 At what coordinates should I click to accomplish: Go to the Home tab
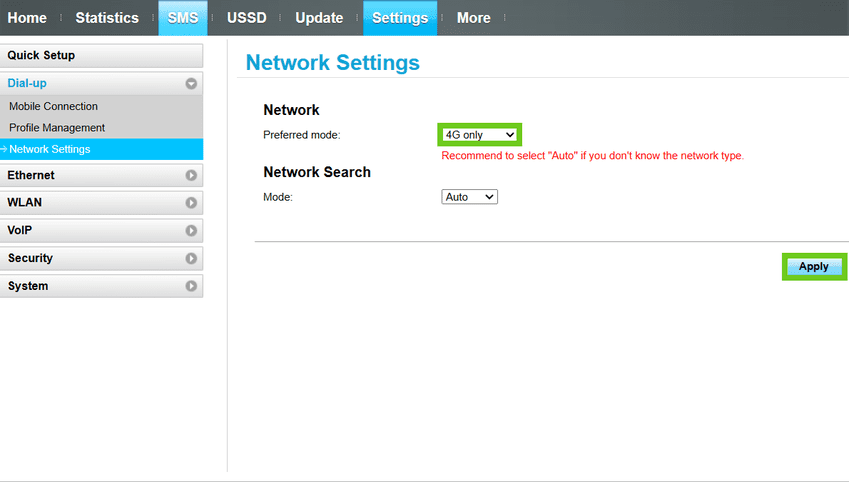tap(27, 18)
